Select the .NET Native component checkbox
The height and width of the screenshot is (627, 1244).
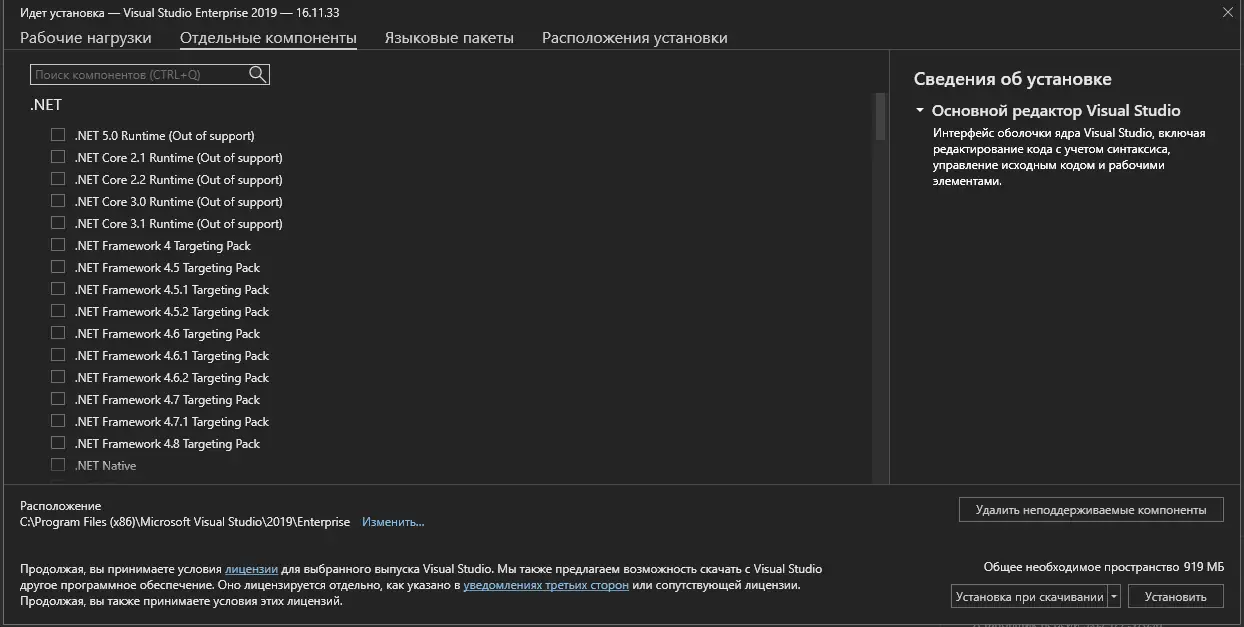click(x=57, y=464)
